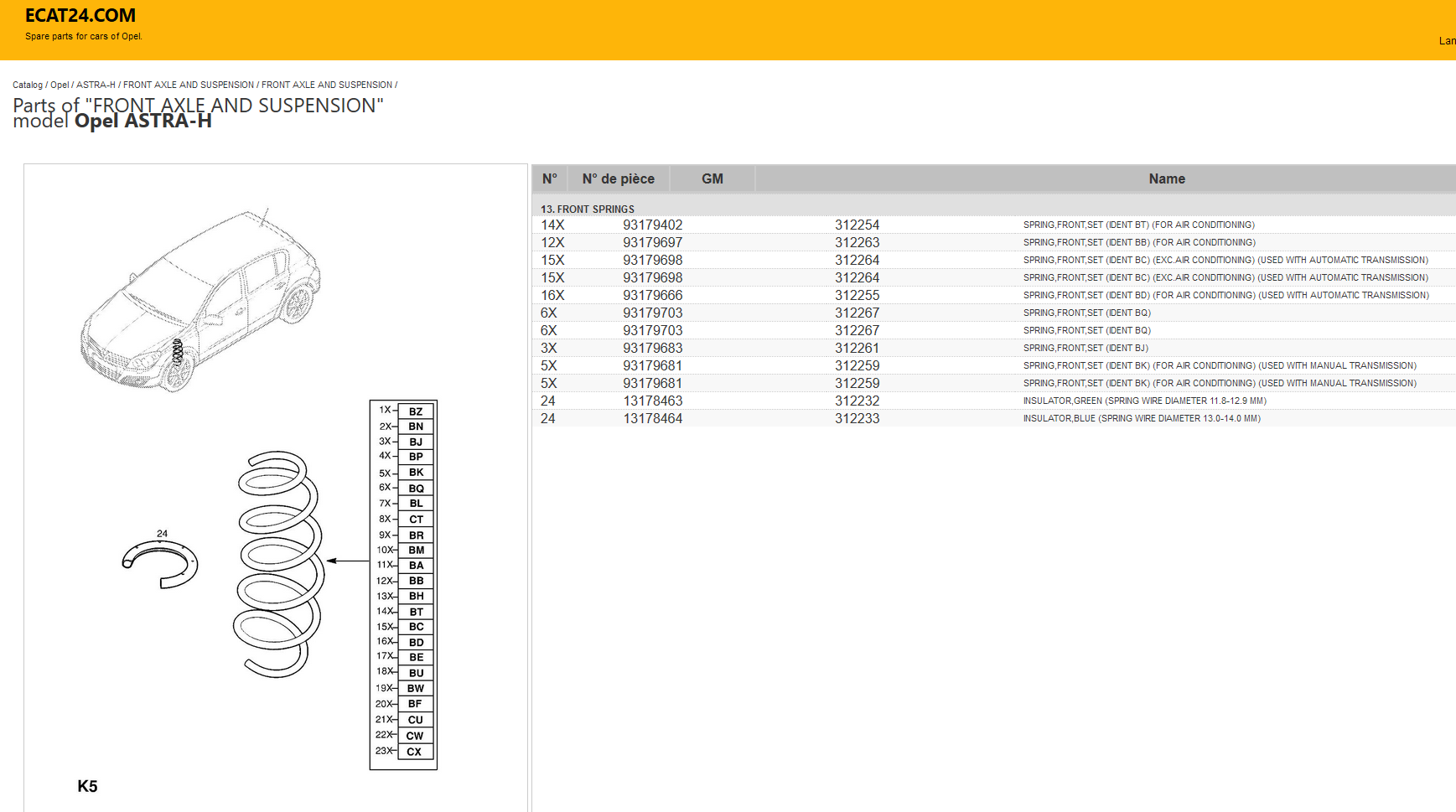Click the BZ code box in diagram legend
This screenshot has height=812, width=1456.
click(416, 411)
